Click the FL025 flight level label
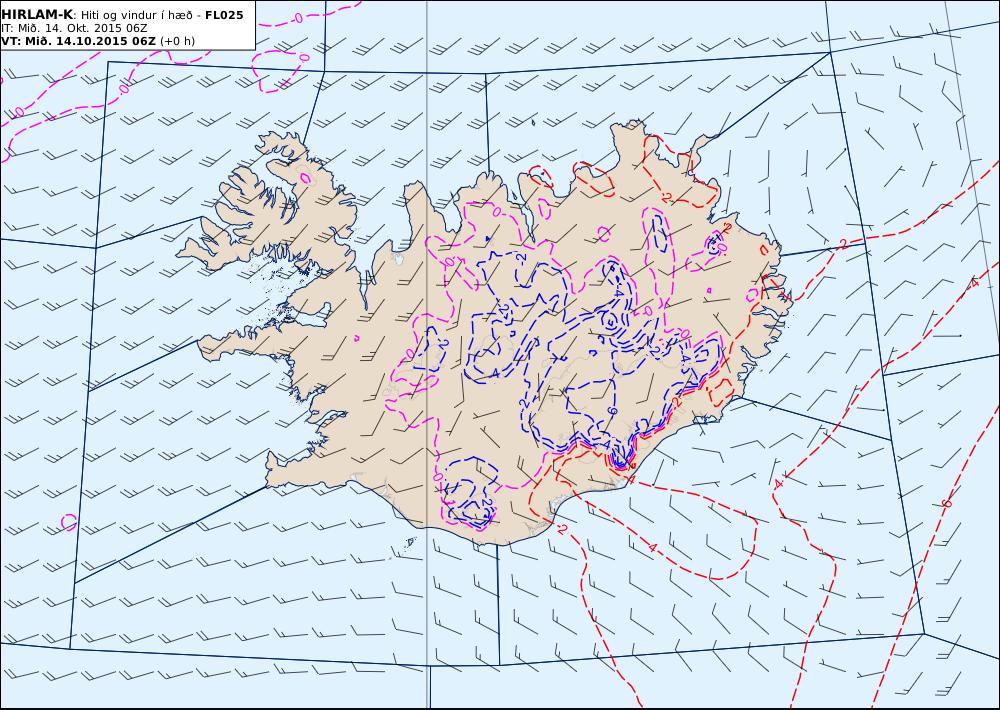The width and height of the screenshot is (1000, 710). click(x=224, y=15)
